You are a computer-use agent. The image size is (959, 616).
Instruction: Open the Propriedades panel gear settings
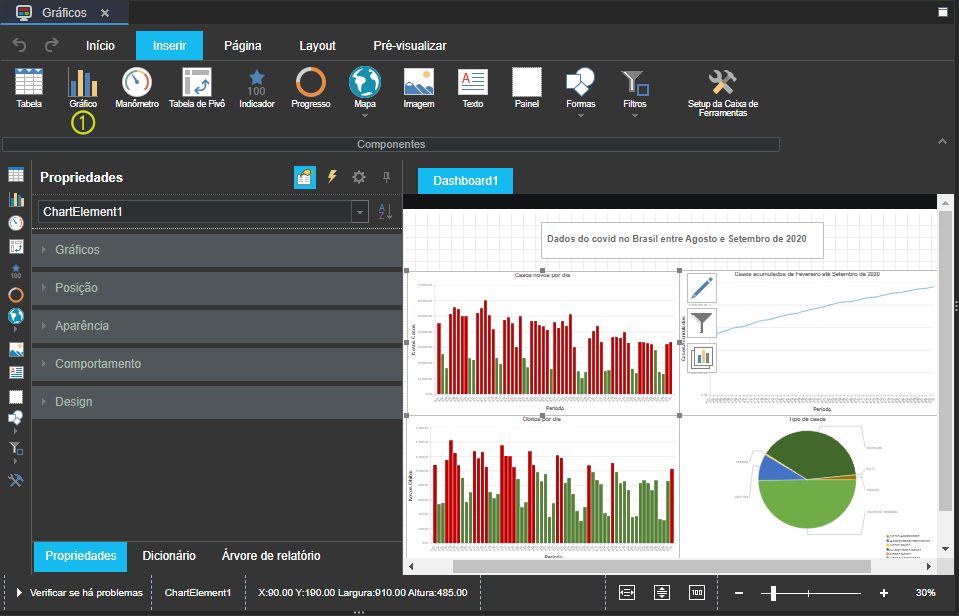[x=359, y=177]
